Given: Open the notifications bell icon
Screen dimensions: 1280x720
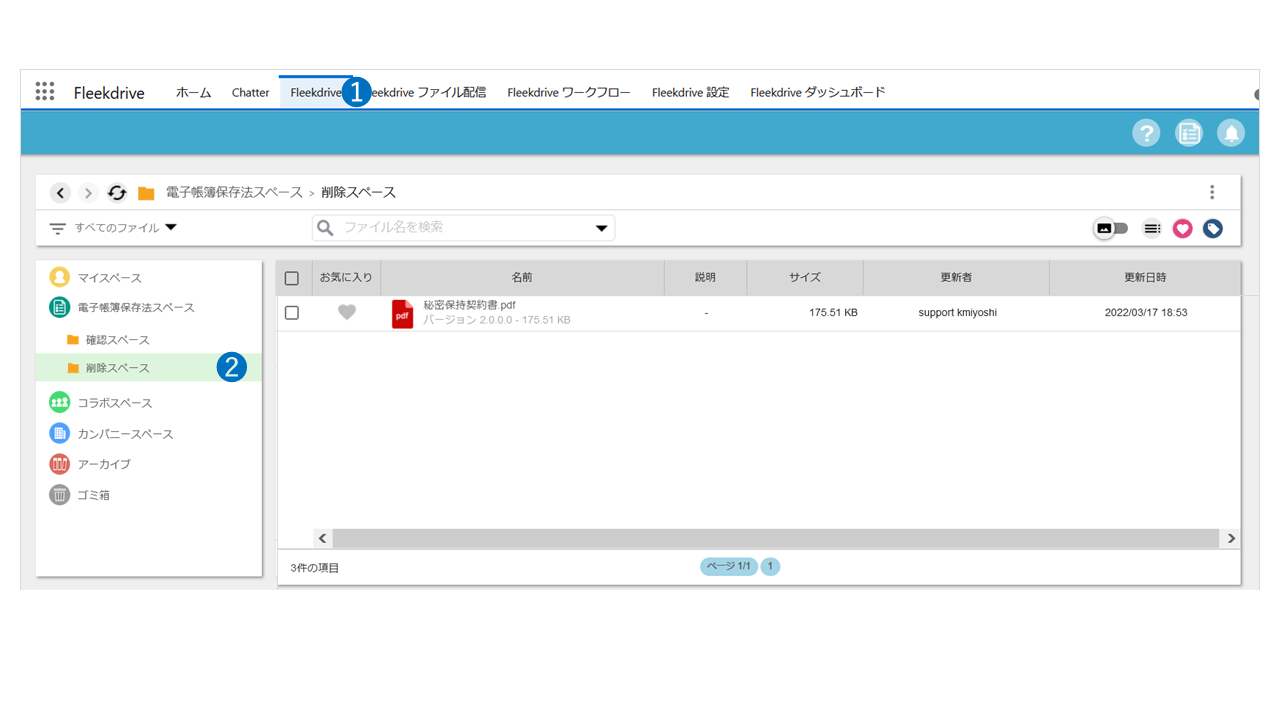Looking at the screenshot, I should [x=1231, y=133].
